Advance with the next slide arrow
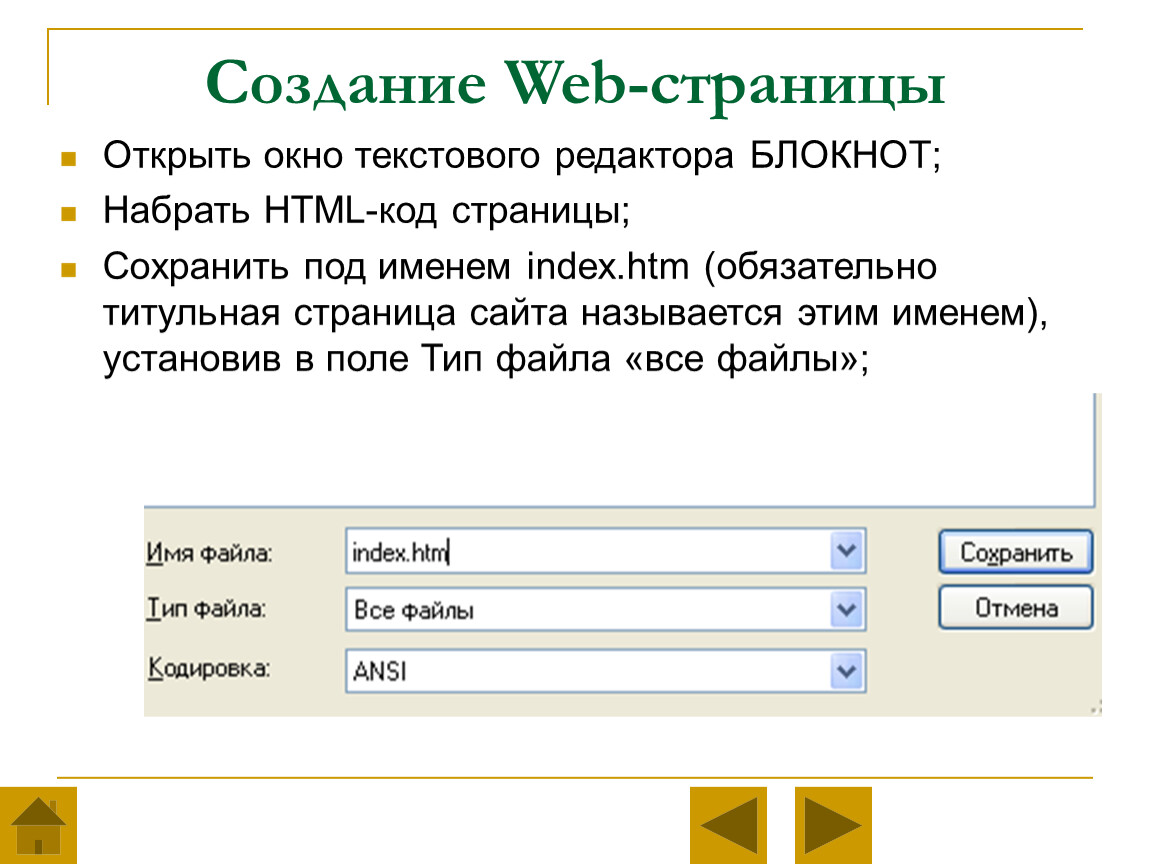The height and width of the screenshot is (864, 1150). point(833,825)
